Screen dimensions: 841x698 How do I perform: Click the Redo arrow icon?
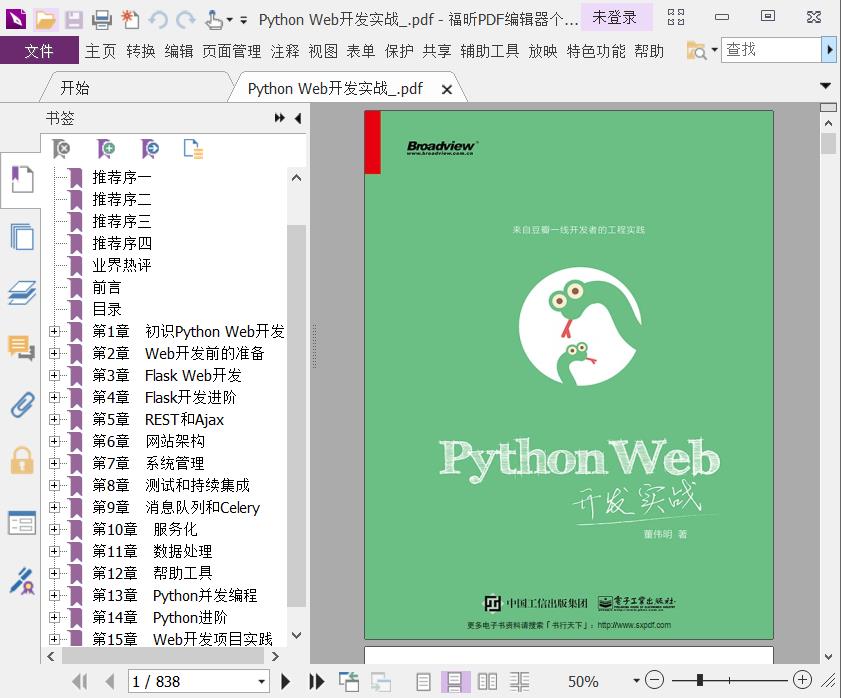(186, 20)
